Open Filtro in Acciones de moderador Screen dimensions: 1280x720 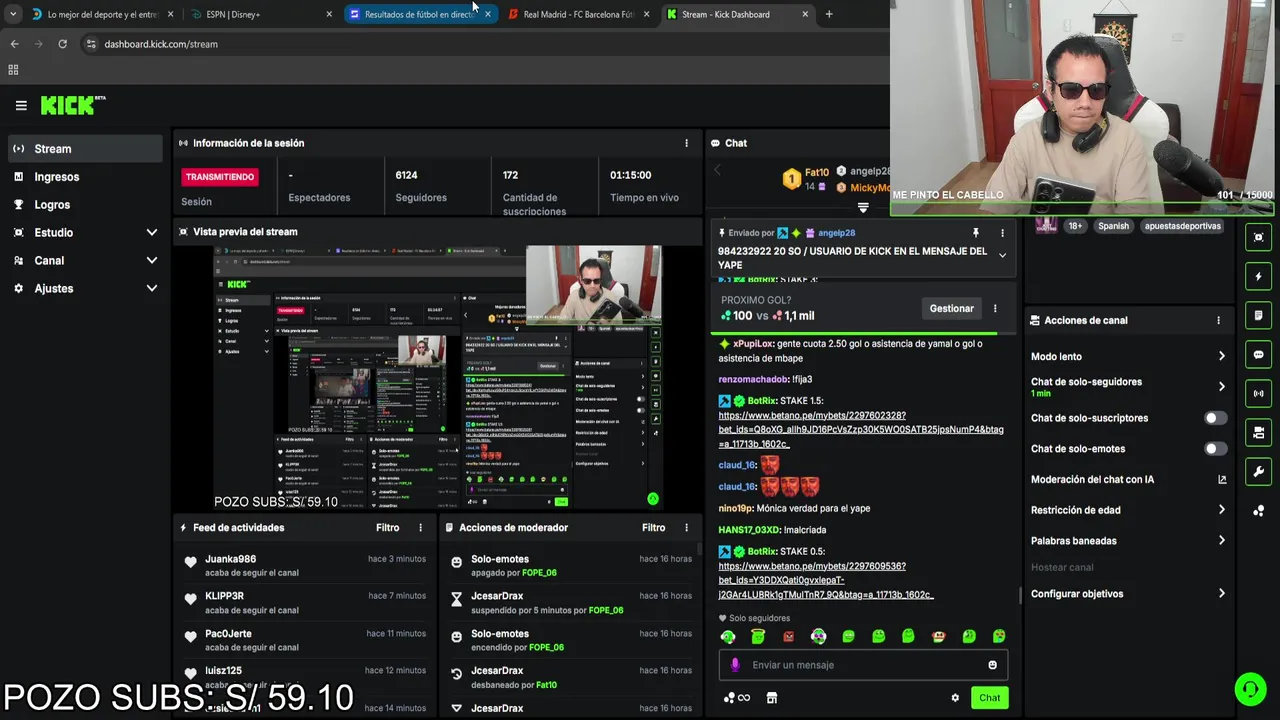tap(653, 528)
